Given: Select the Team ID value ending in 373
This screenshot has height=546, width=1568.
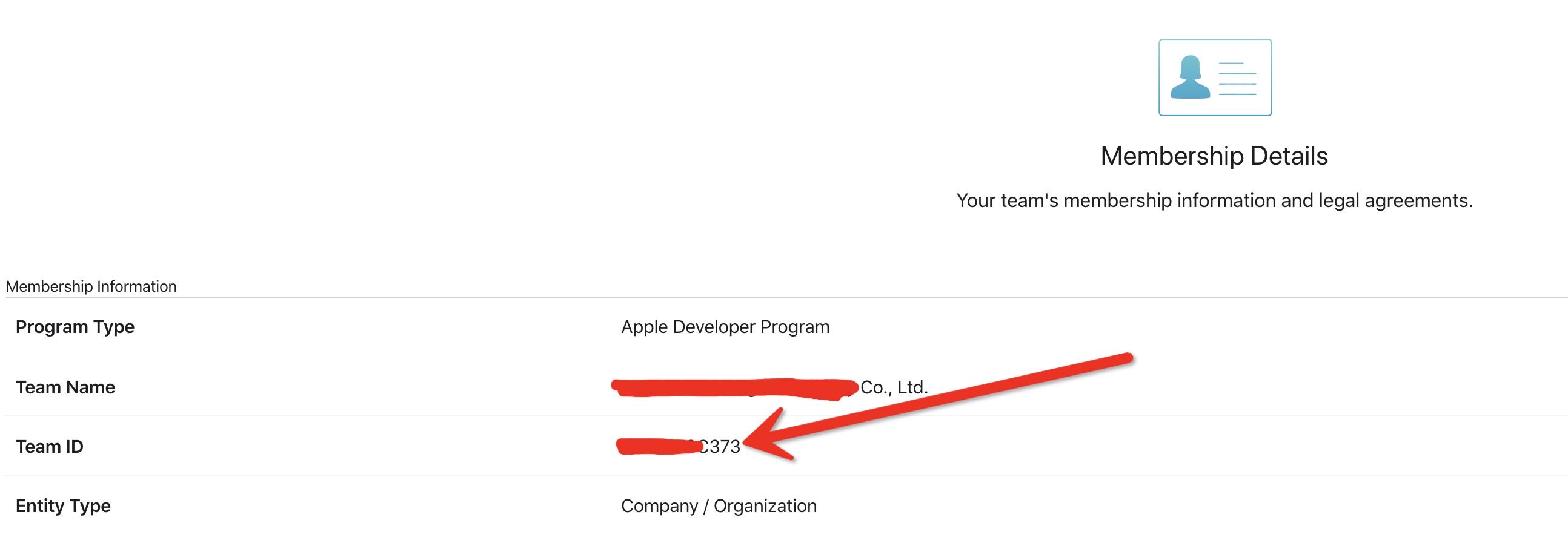Looking at the screenshot, I should coord(679,447).
